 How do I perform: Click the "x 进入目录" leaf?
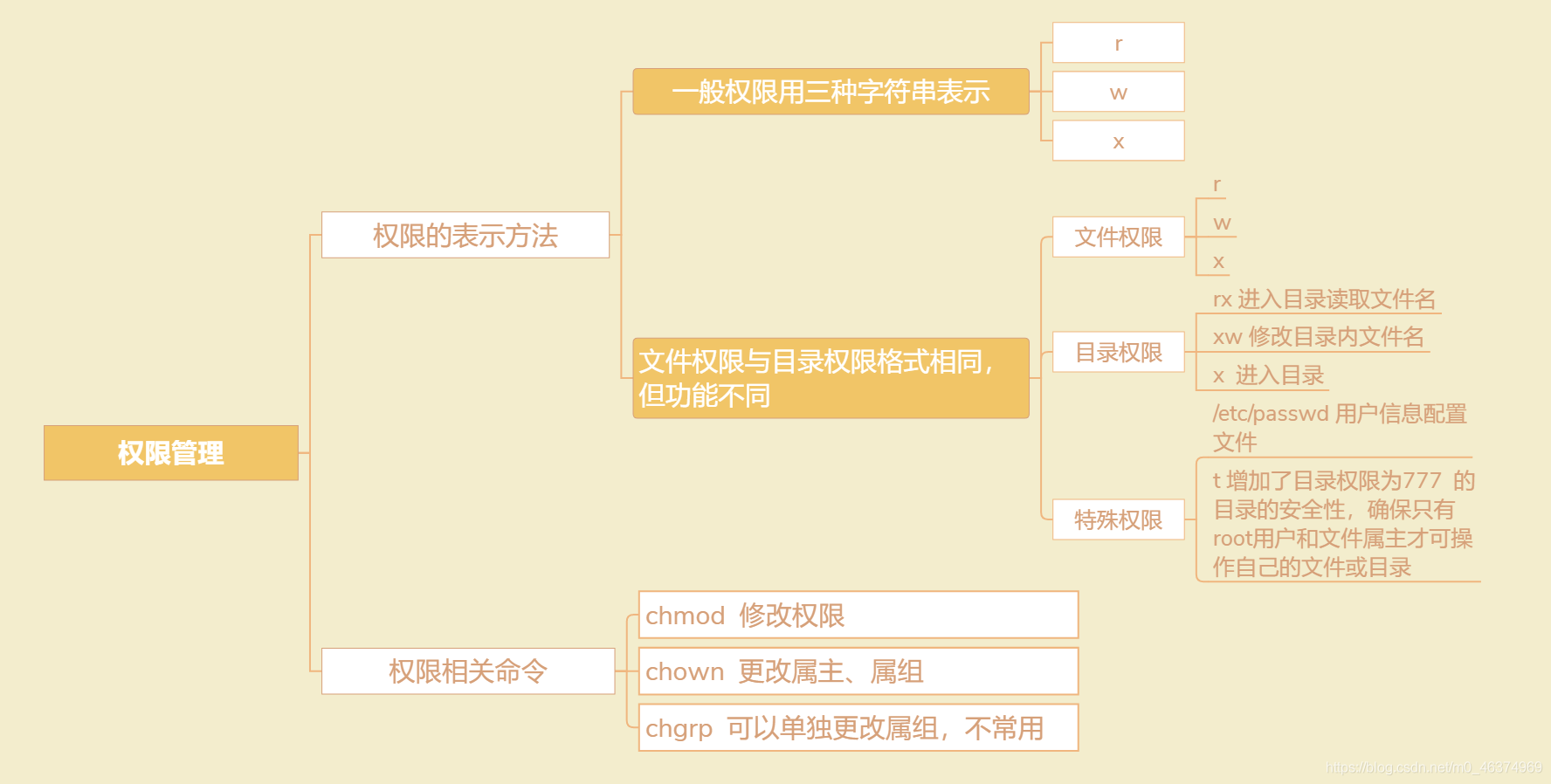click(x=1268, y=375)
